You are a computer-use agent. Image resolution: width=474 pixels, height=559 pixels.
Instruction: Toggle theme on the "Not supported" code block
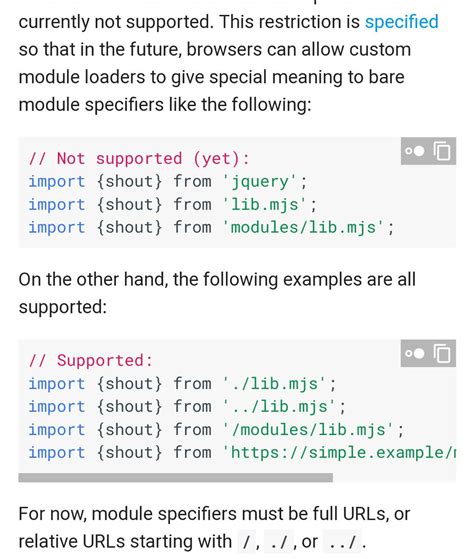(x=415, y=151)
